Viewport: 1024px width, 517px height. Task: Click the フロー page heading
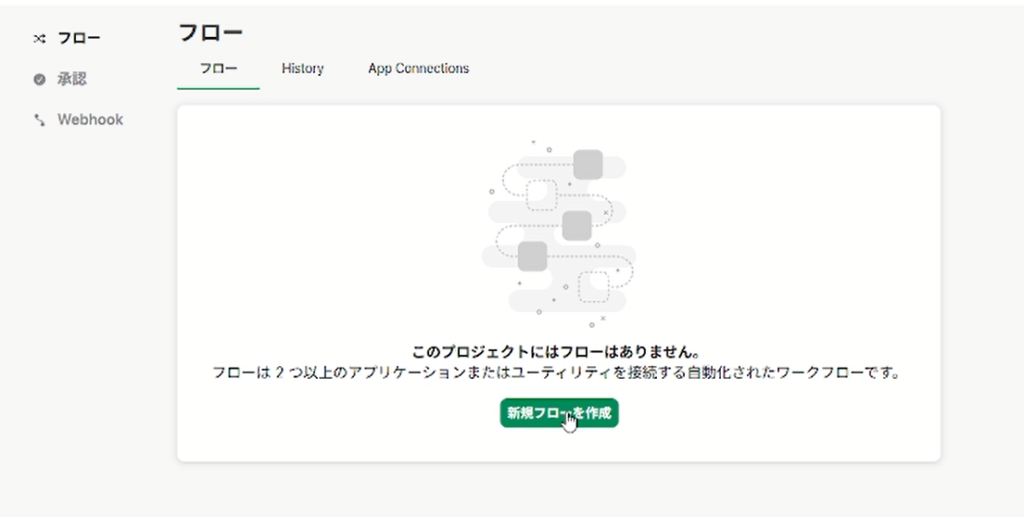point(211,32)
